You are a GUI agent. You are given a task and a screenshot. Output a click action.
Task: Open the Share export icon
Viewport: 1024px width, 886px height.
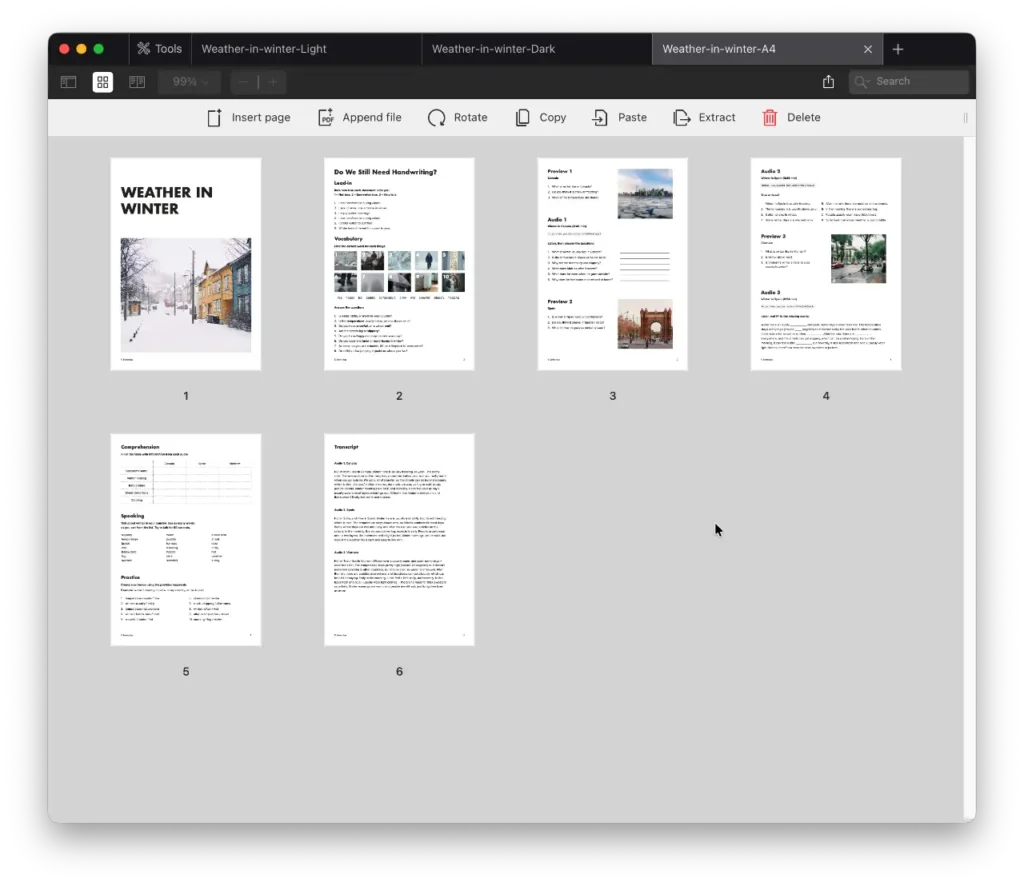pos(828,82)
